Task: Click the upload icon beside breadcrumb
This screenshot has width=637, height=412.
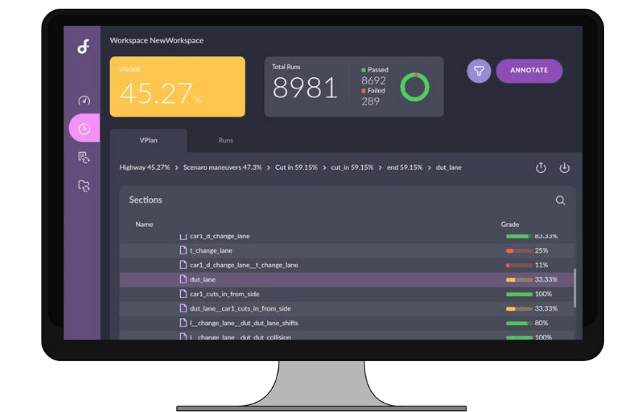Action: pos(541,168)
